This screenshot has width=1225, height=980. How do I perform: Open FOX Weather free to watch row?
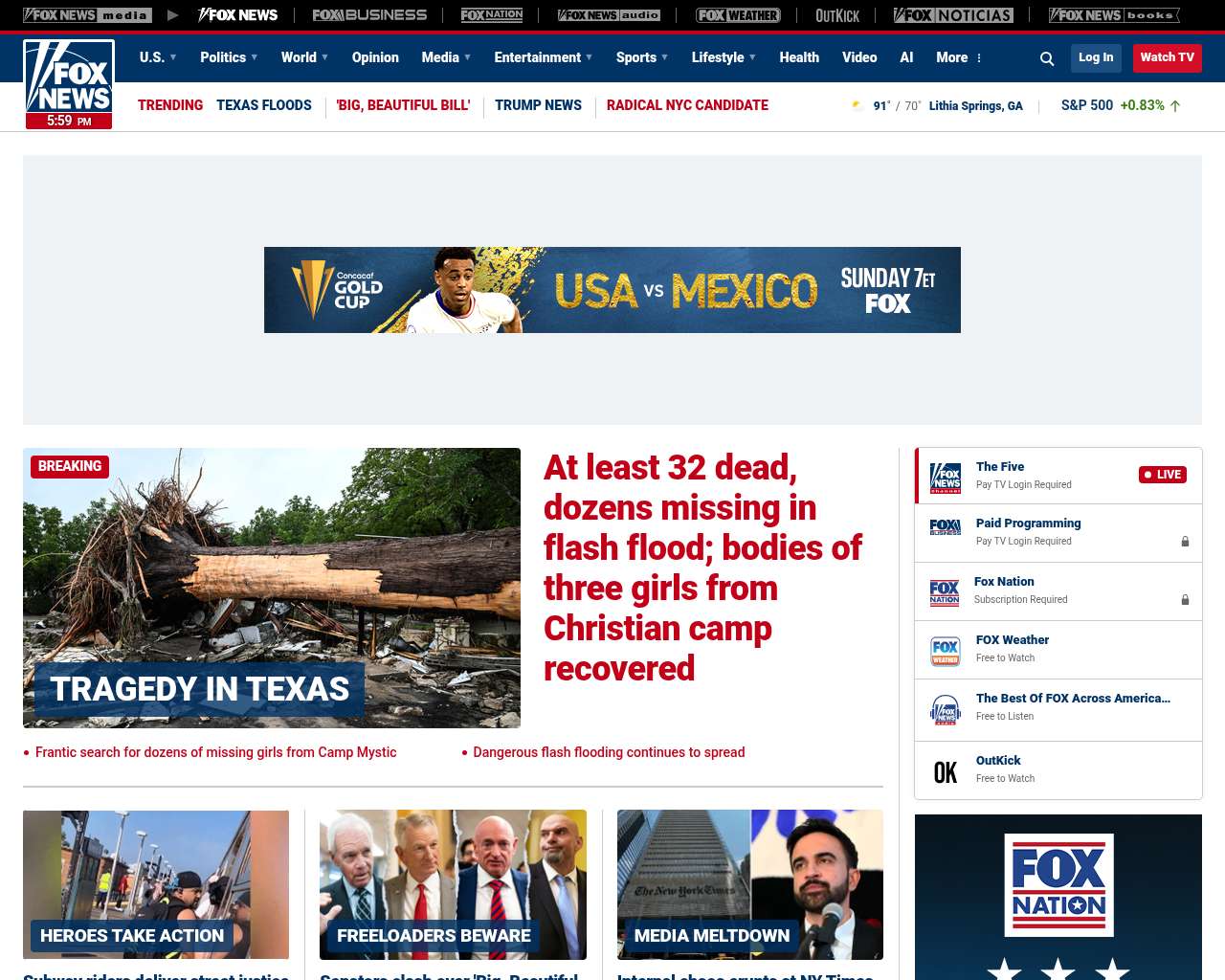coord(1058,650)
